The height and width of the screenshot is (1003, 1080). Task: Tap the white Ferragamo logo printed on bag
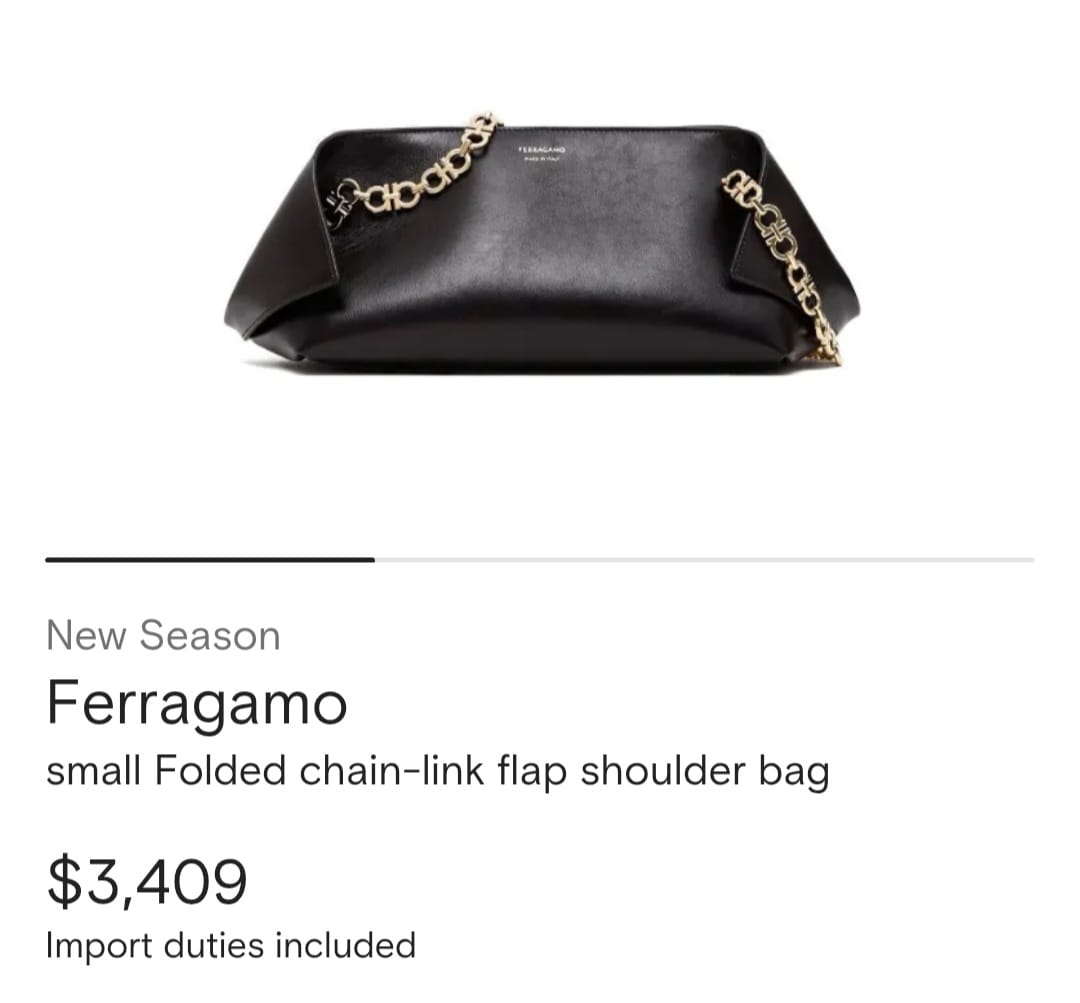tap(541, 154)
